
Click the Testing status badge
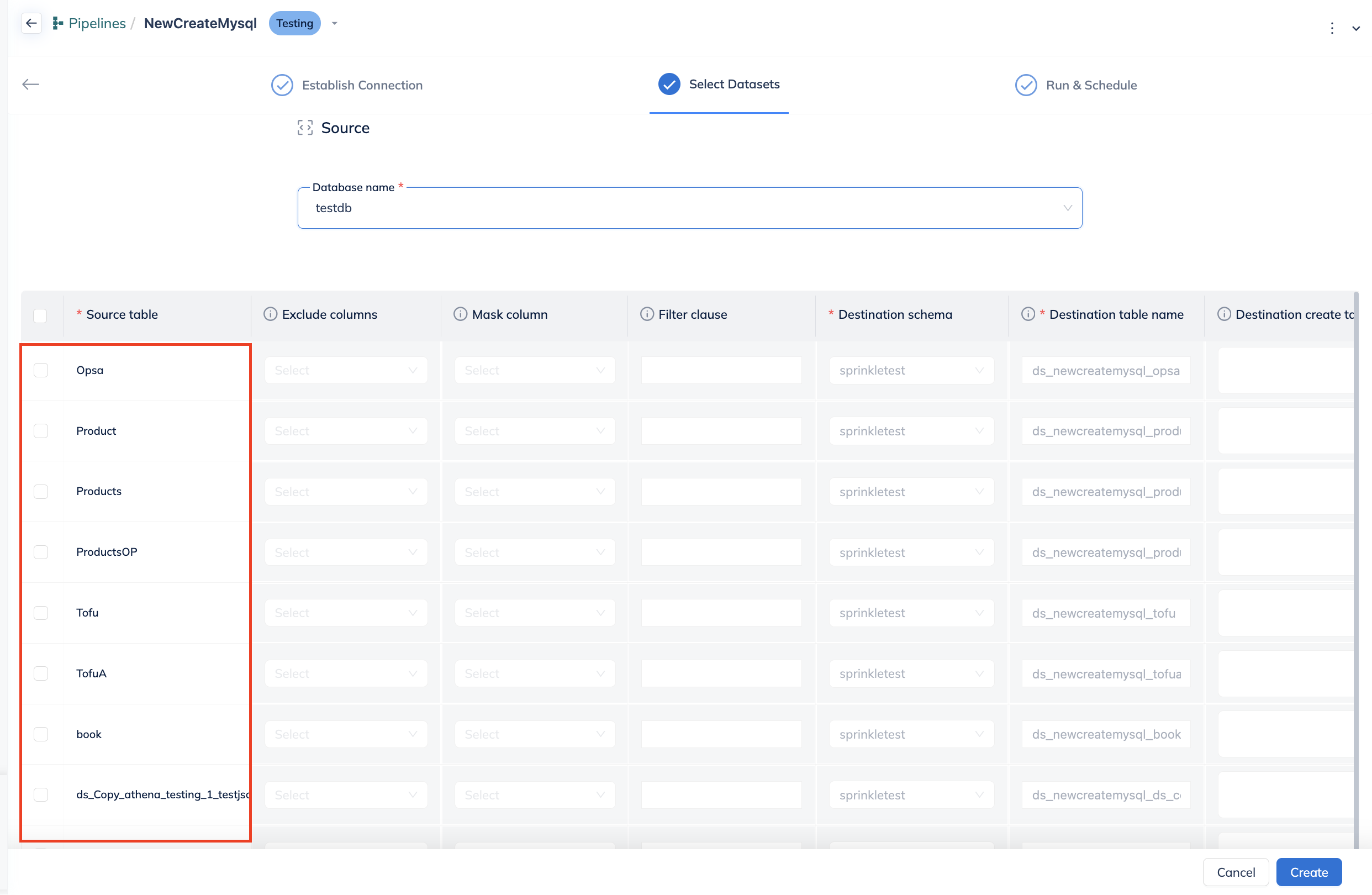coord(294,23)
